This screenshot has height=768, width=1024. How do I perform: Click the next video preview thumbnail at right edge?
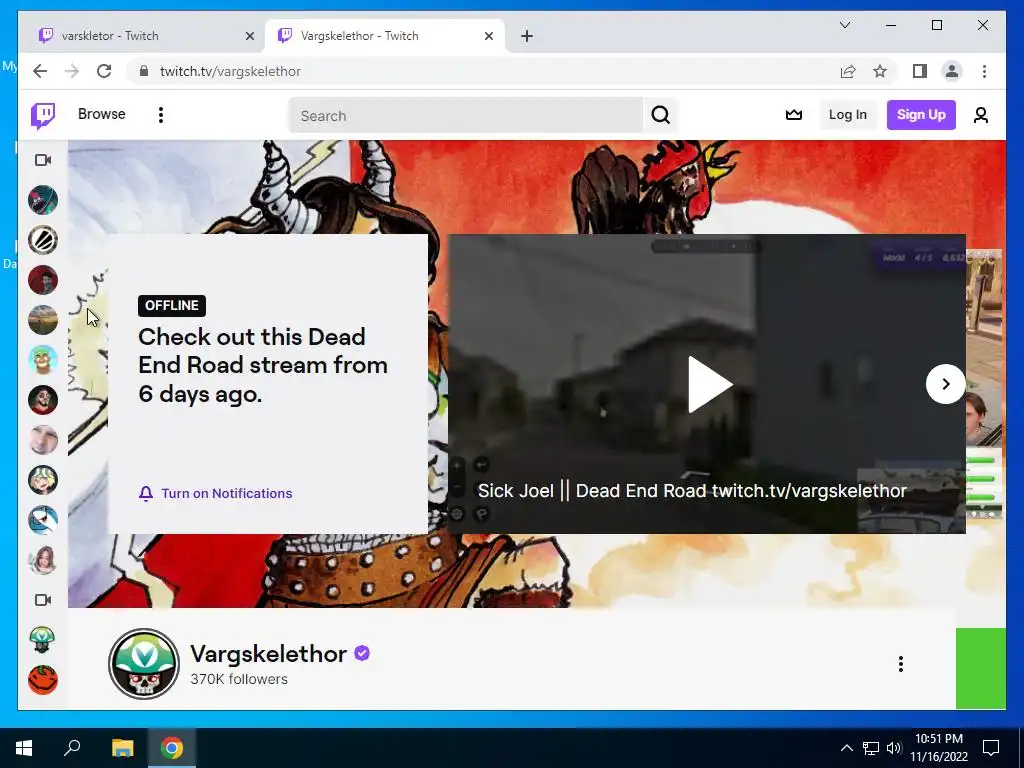point(984,384)
